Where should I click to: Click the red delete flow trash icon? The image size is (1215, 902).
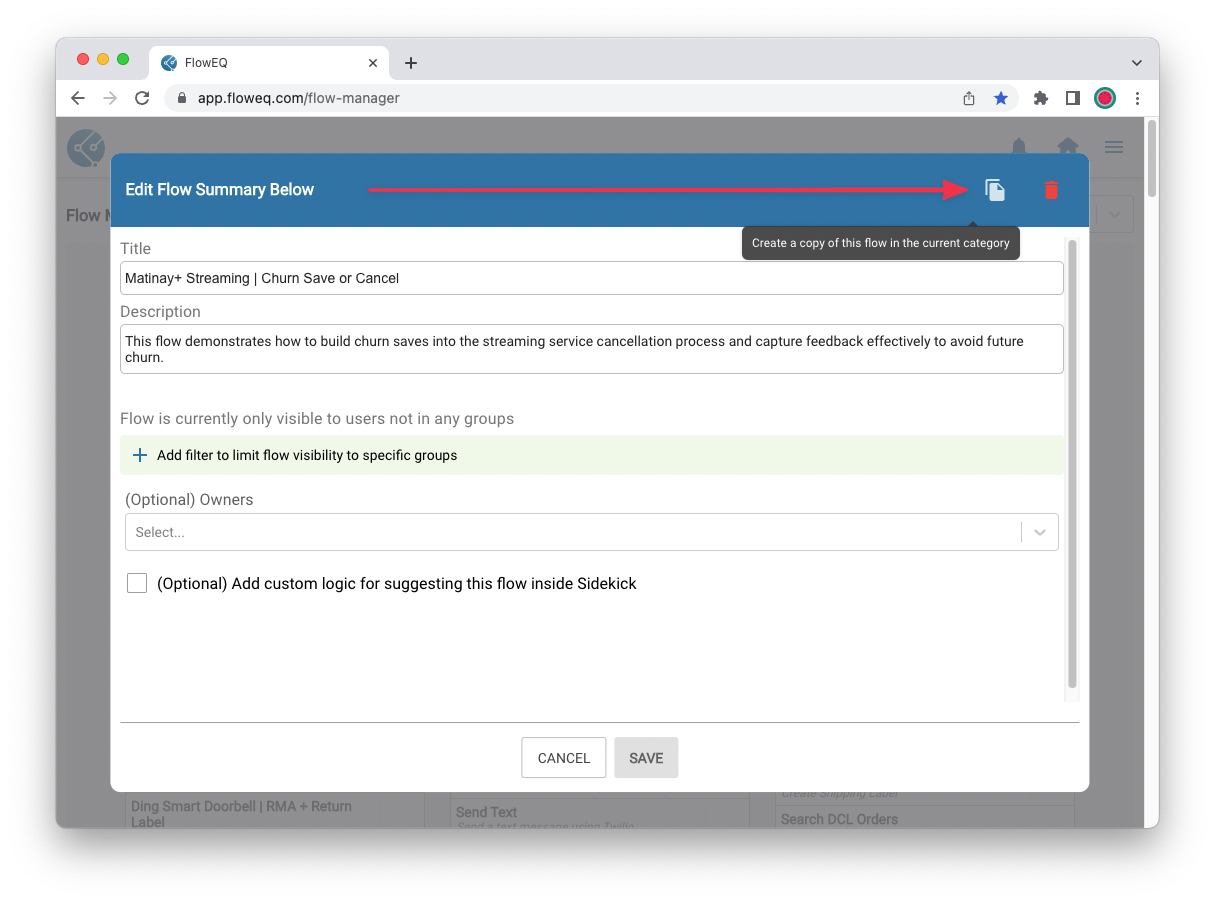coord(1051,190)
